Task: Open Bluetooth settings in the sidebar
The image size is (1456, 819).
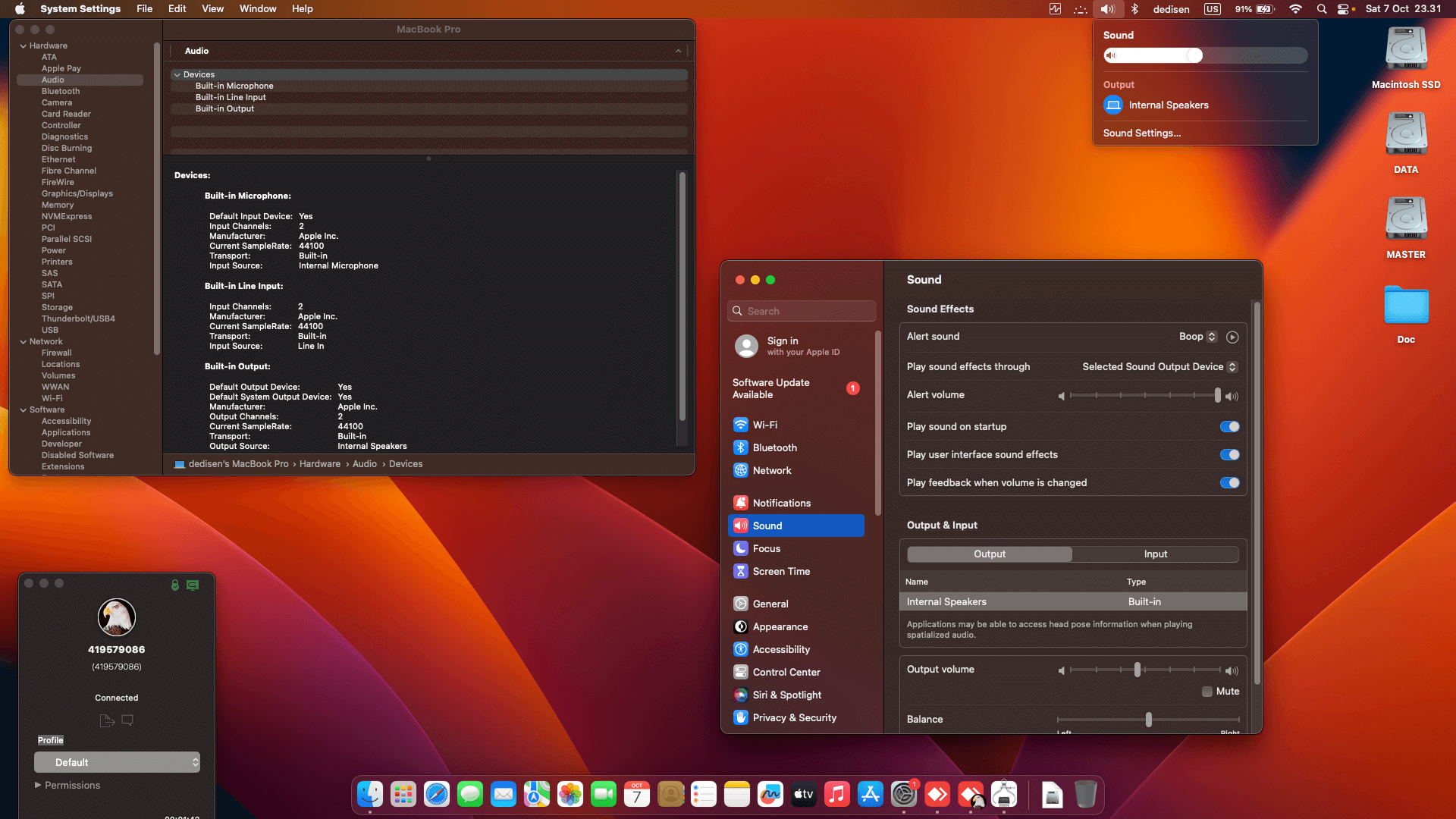Action: [774, 447]
